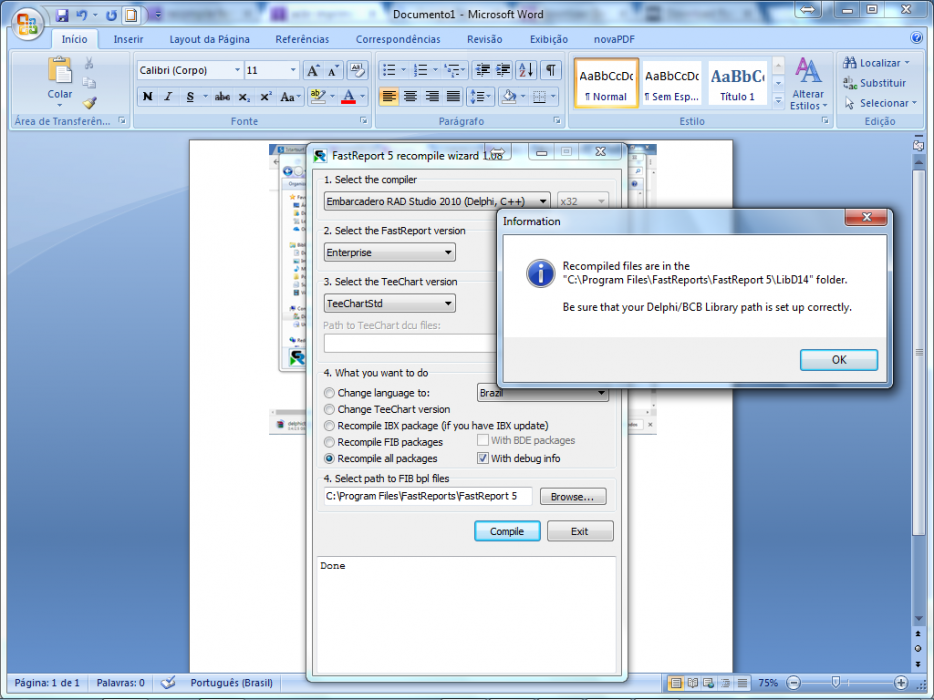This screenshot has height=700, width=934.
Task: Open the compiler selection dropdown
Action: click(x=437, y=201)
